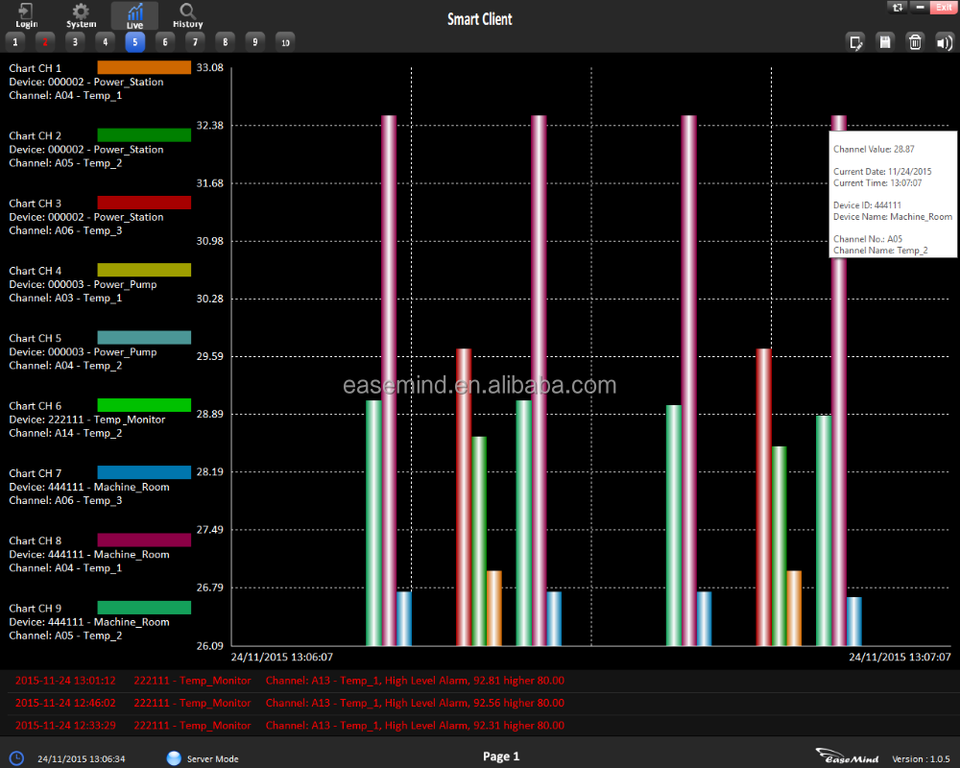Click the edit page icon
The height and width of the screenshot is (768, 960).
pyautogui.click(x=855, y=41)
